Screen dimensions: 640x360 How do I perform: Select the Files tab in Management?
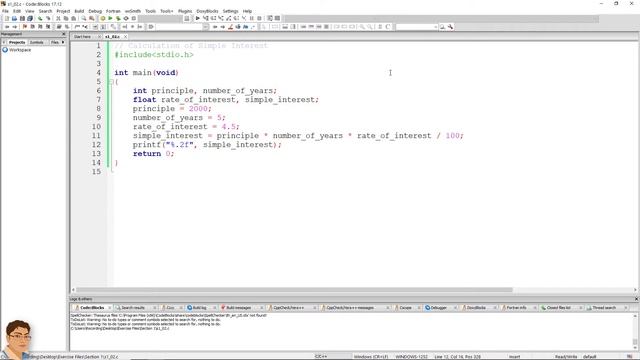tap(54, 42)
